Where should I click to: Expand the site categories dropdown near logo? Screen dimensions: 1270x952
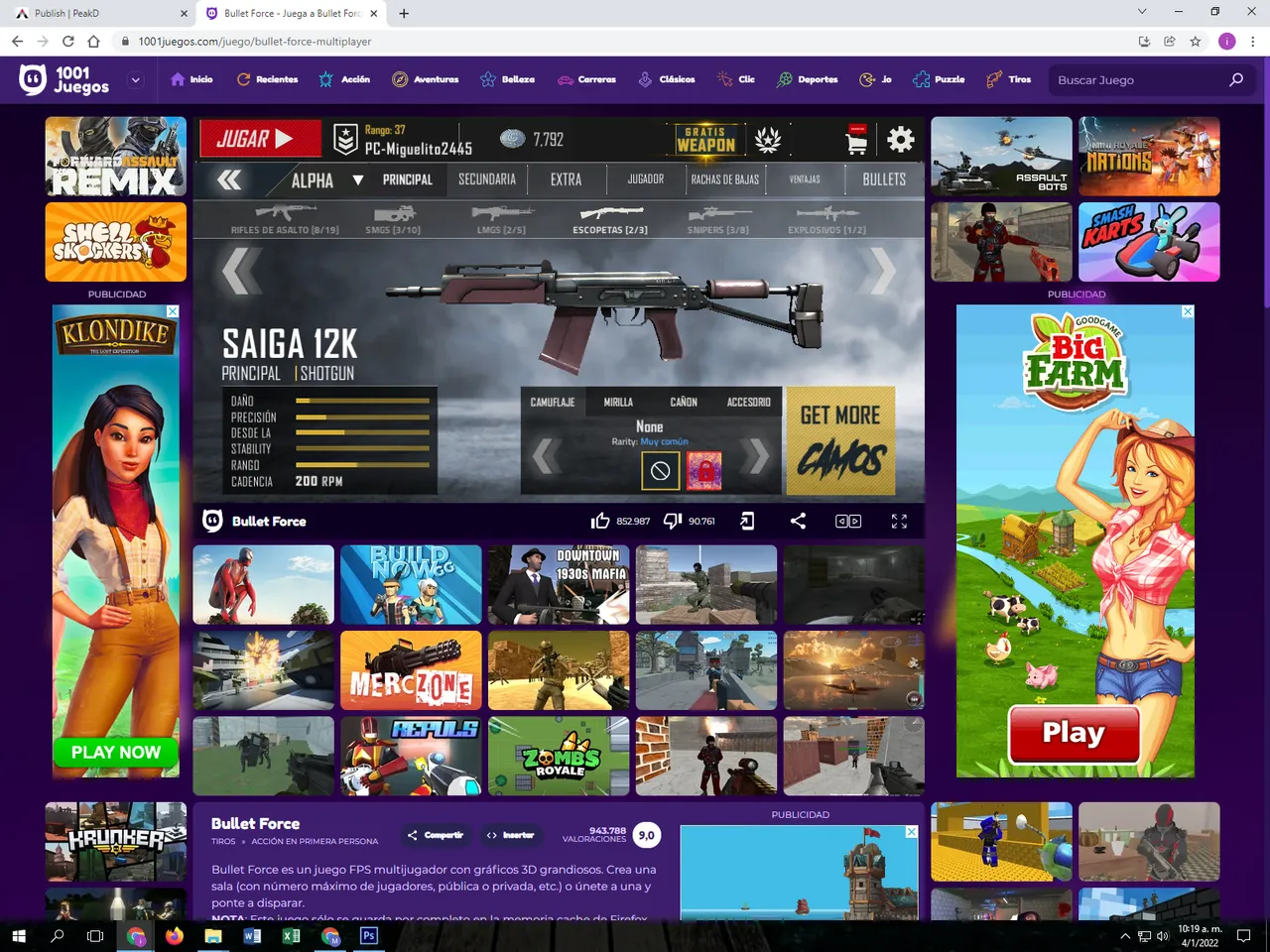click(136, 80)
